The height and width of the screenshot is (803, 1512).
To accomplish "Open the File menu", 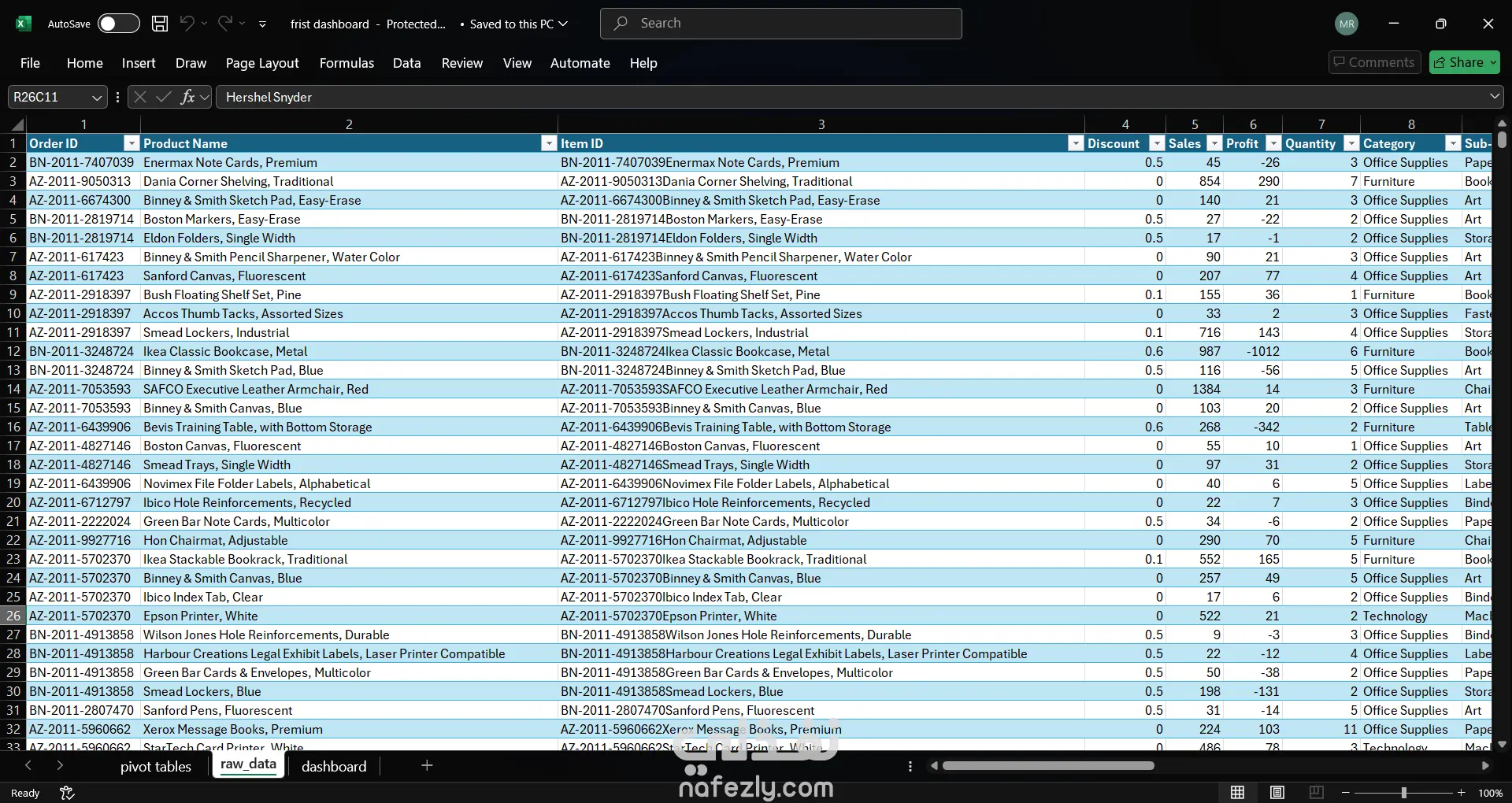I will 30,63.
